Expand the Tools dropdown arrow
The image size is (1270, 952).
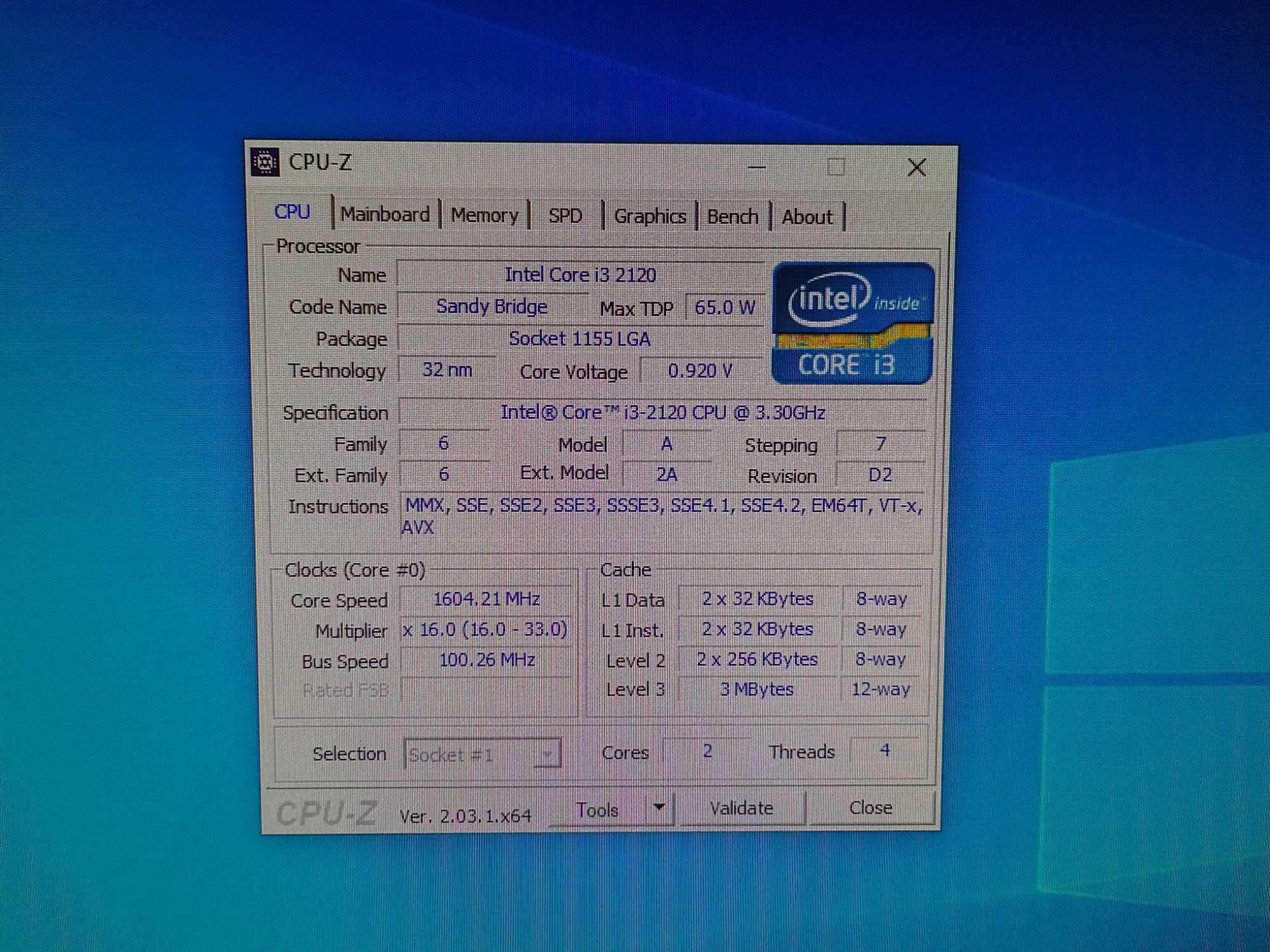659,807
